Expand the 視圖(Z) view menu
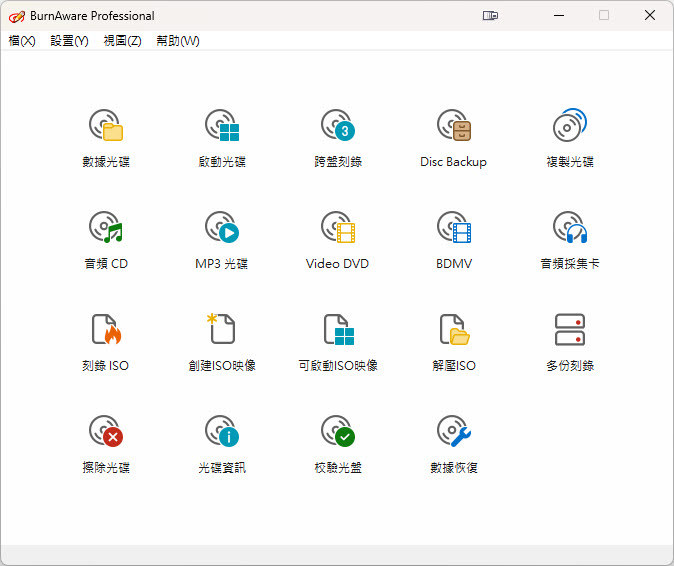 click(122, 41)
